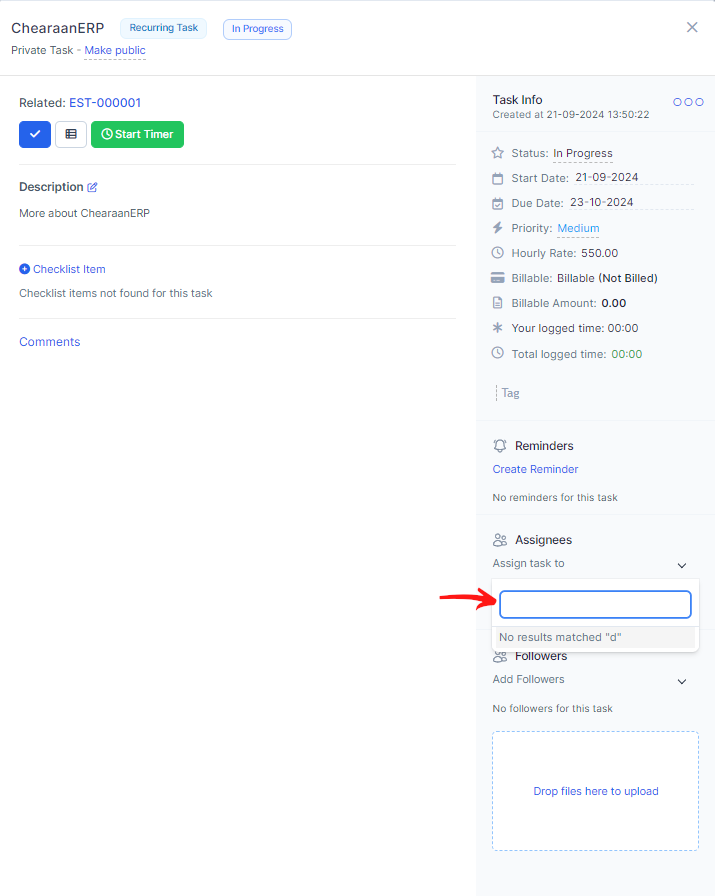Viewport: 715px width, 896px height.
Task: Change the In Progress status value
Action: coord(583,153)
